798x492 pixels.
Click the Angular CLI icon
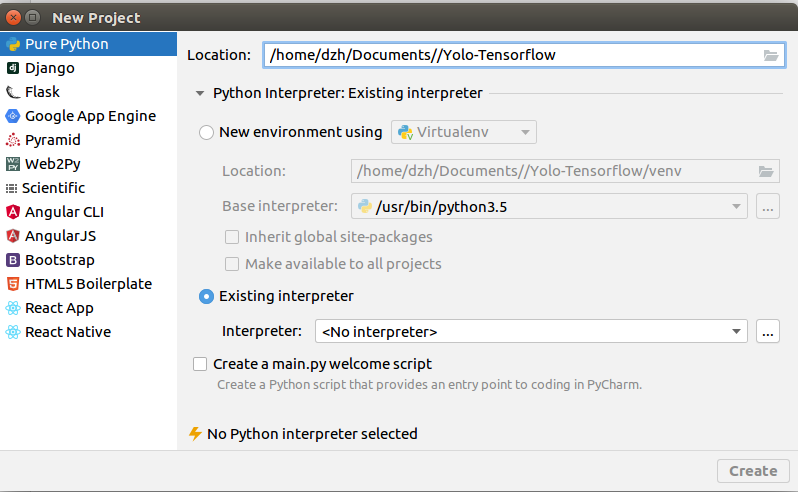[12, 212]
